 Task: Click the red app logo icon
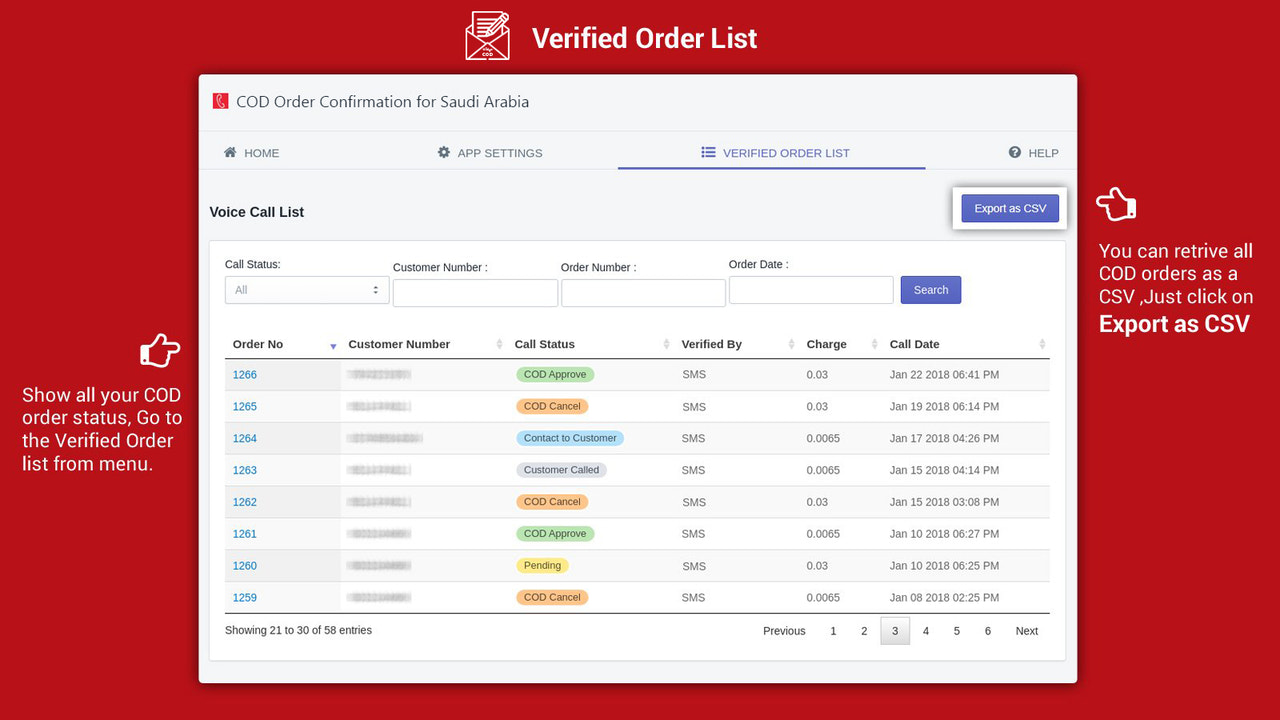click(219, 101)
